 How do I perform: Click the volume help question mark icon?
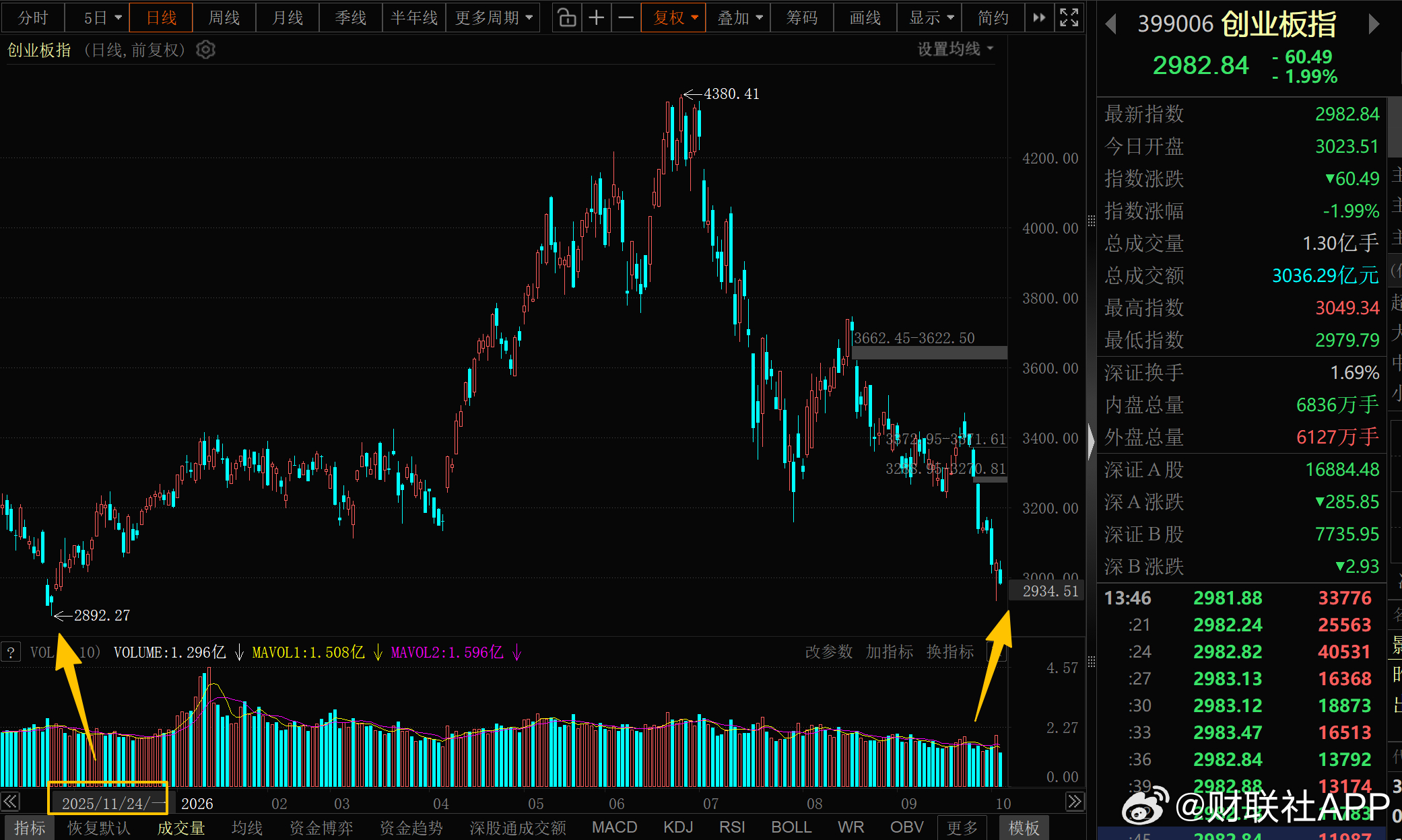click(x=11, y=652)
